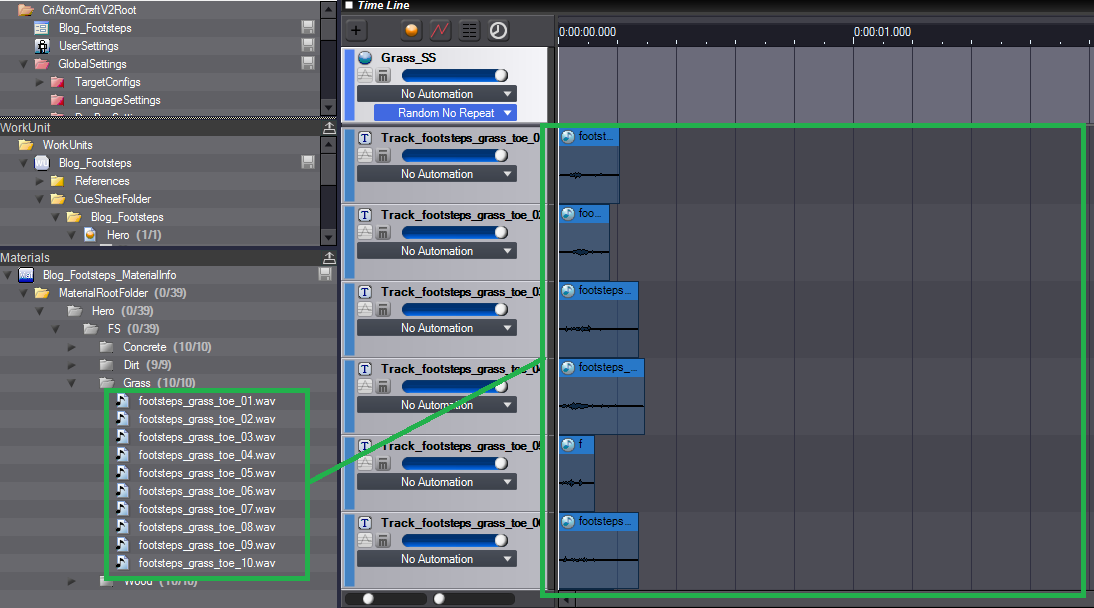1094x608 pixels.
Task: Click the save icon beside GlobalSettings
Action: pos(308,64)
